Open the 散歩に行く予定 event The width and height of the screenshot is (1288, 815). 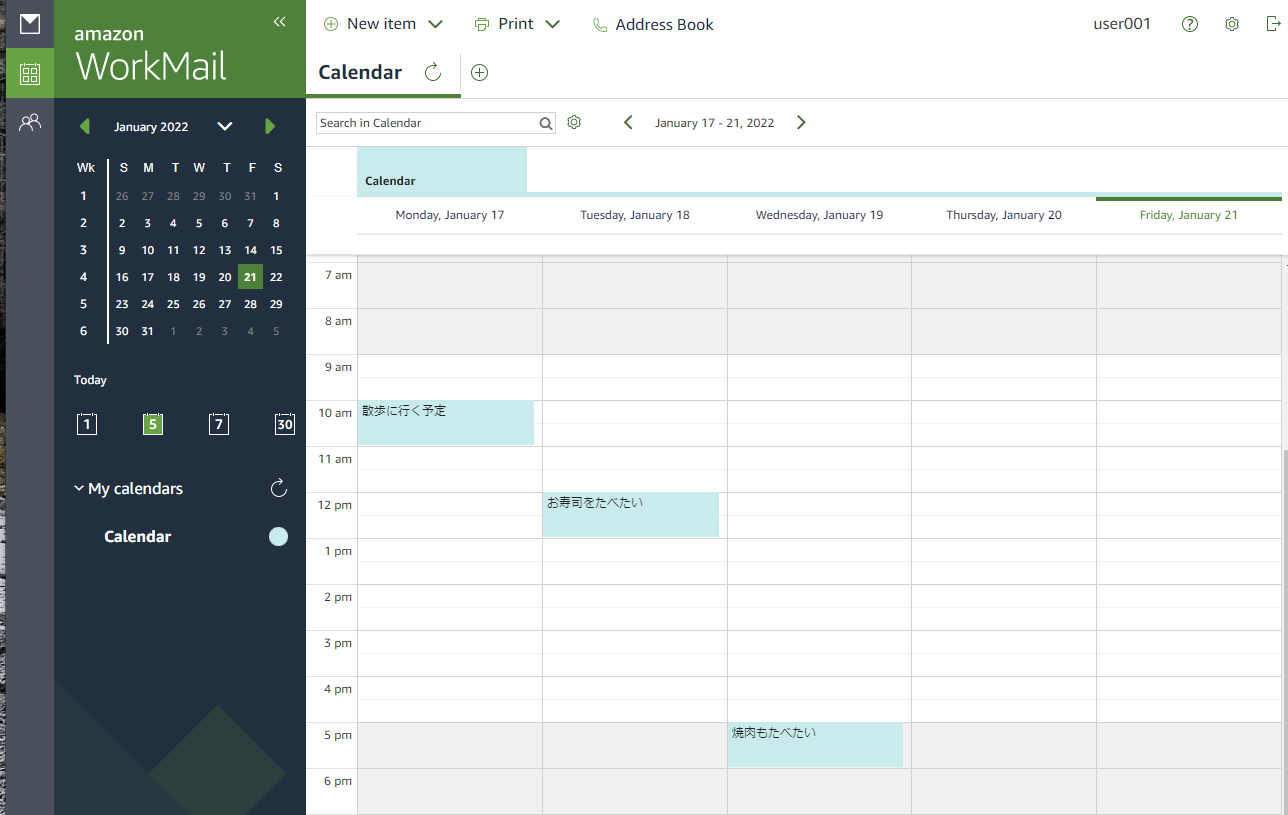(446, 423)
